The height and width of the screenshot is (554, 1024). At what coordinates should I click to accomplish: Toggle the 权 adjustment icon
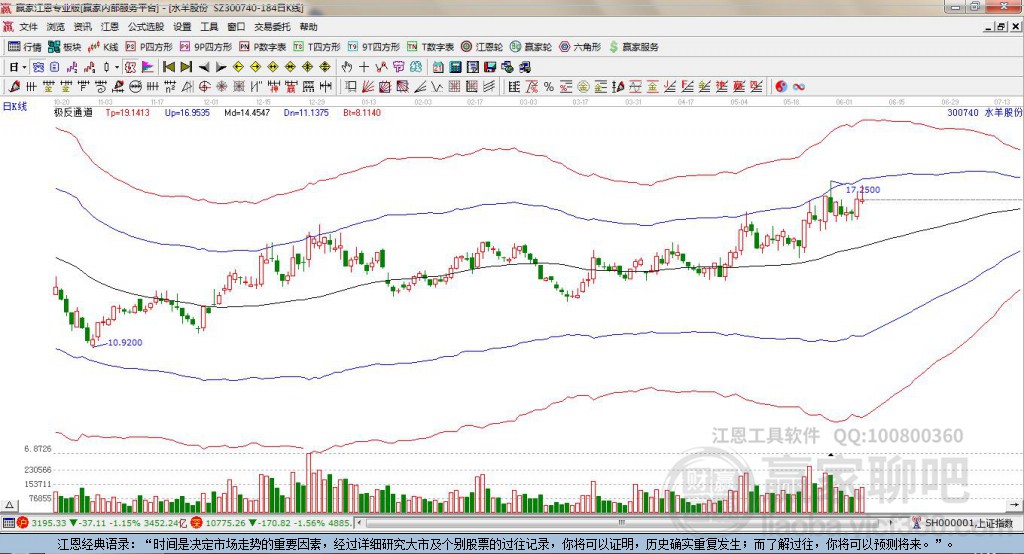[130, 67]
